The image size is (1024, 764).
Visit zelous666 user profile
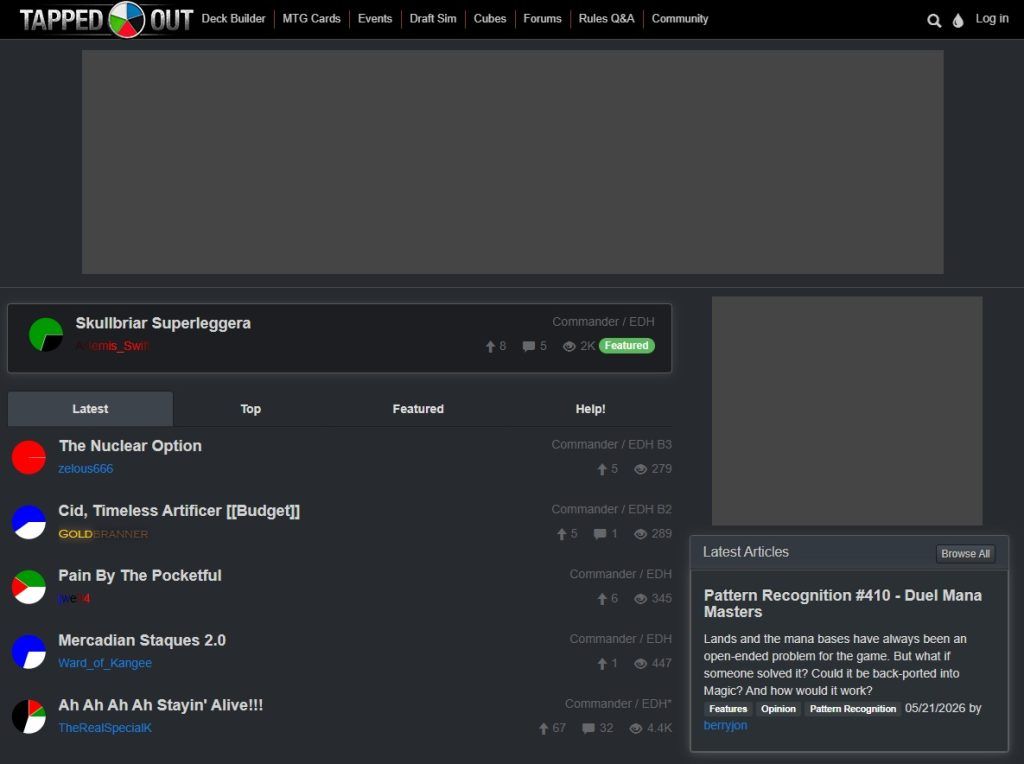coord(86,469)
